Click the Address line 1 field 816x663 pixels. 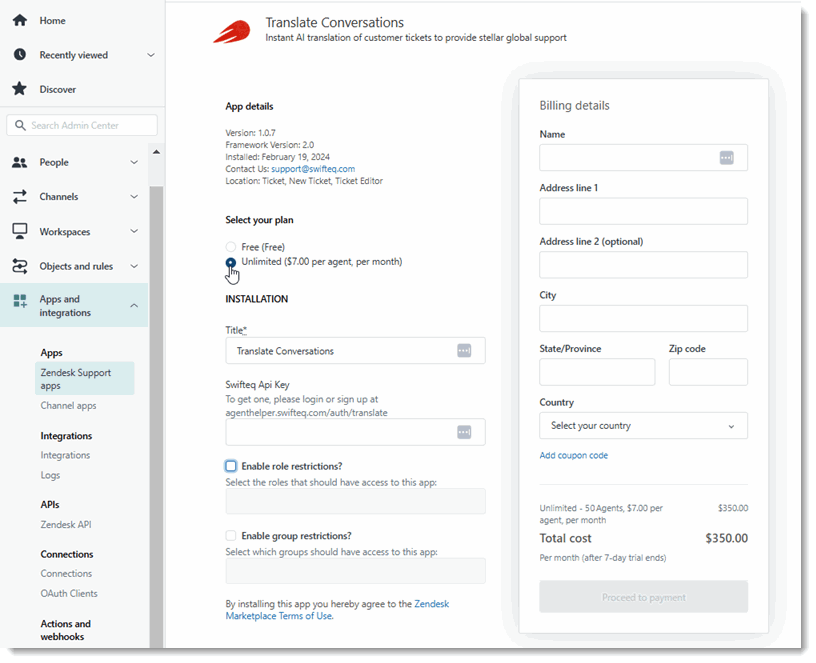pos(643,211)
